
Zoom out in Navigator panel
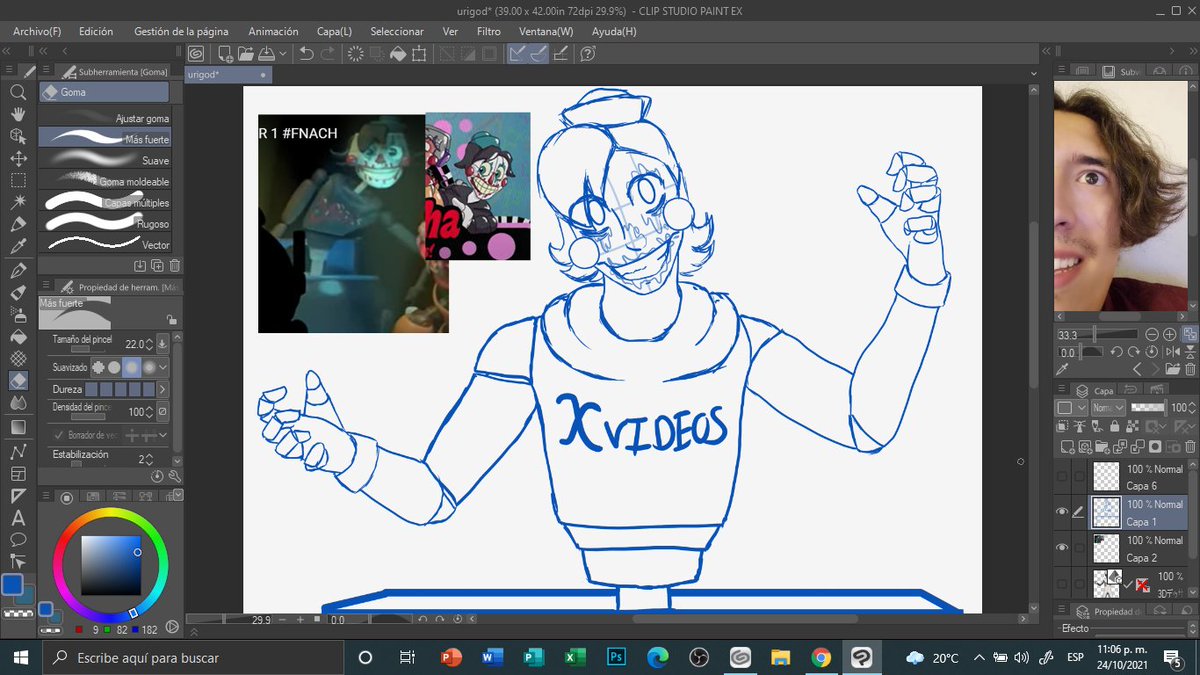click(1153, 334)
